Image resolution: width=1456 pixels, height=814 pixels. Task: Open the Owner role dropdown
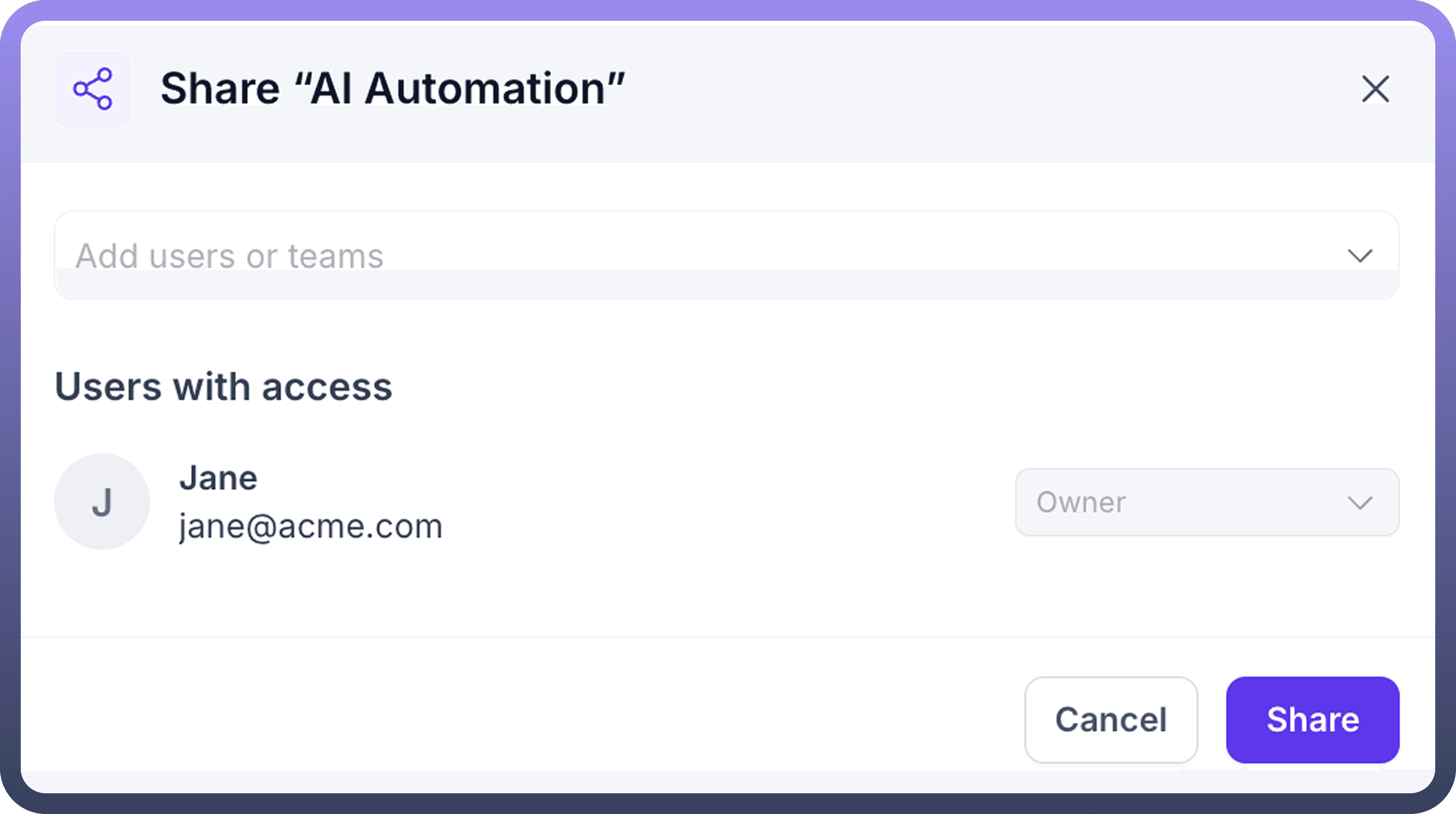click(1207, 503)
